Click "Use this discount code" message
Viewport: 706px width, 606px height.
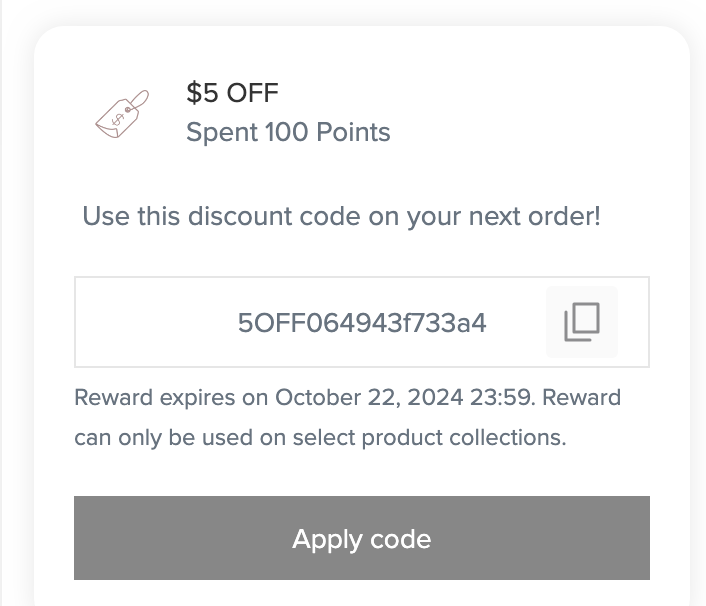click(341, 216)
